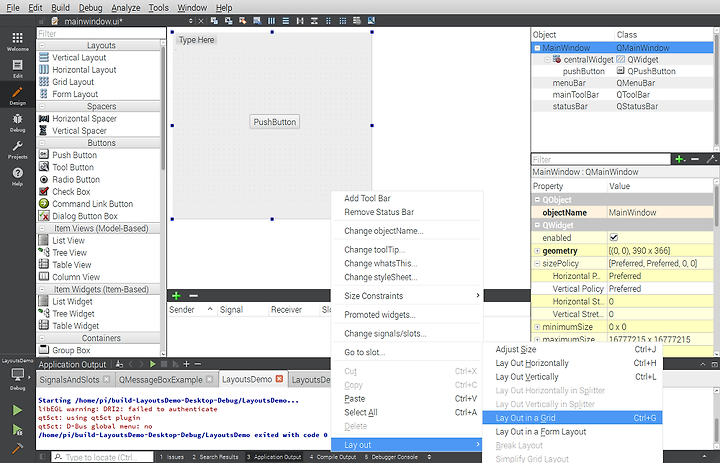
Task: Open the Projects mode wrench icon
Action: (17, 150)
